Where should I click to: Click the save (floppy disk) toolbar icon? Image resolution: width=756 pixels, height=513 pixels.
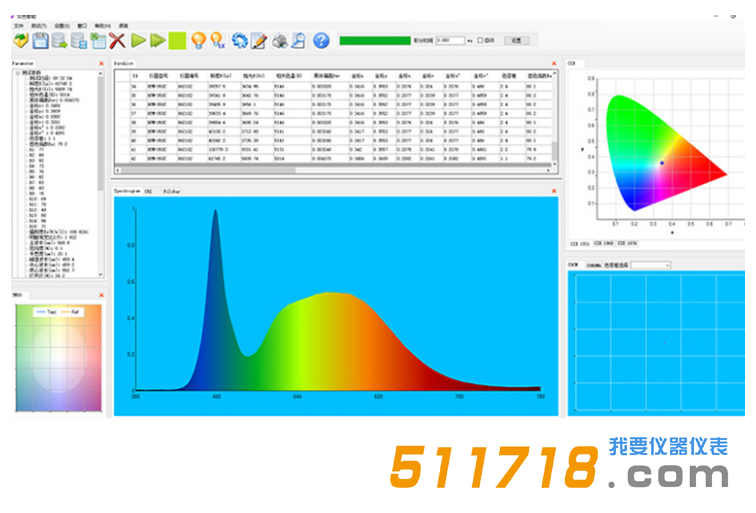tap(40, 41)
